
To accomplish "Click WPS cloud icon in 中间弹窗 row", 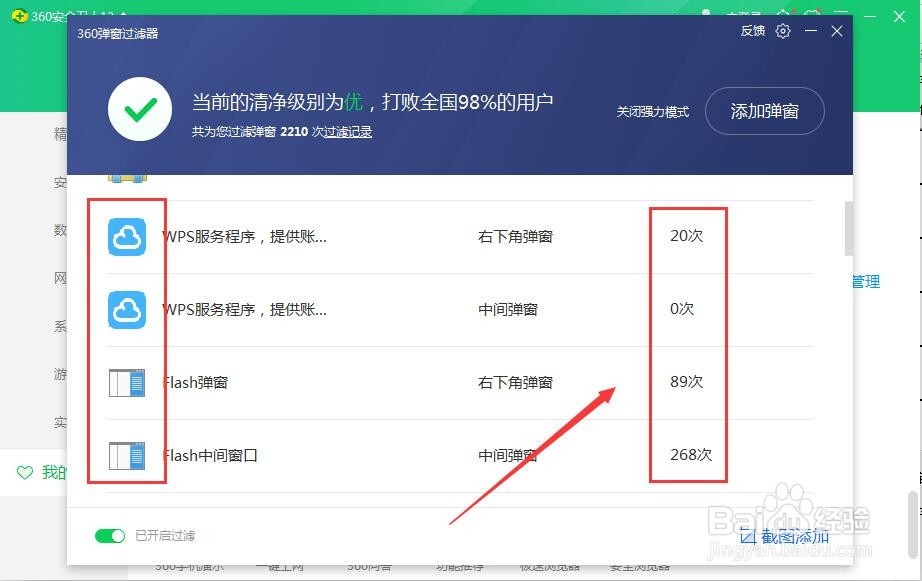I will (127, 309).
